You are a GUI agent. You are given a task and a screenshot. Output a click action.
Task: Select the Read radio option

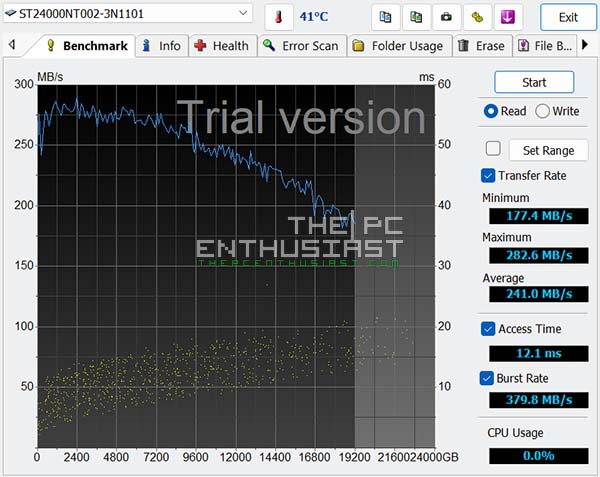click(505, 111)
